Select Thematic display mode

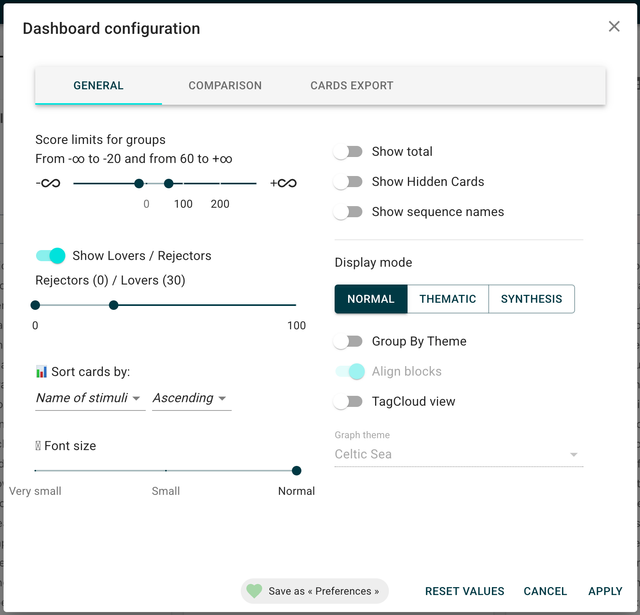[x=448, y=299]
